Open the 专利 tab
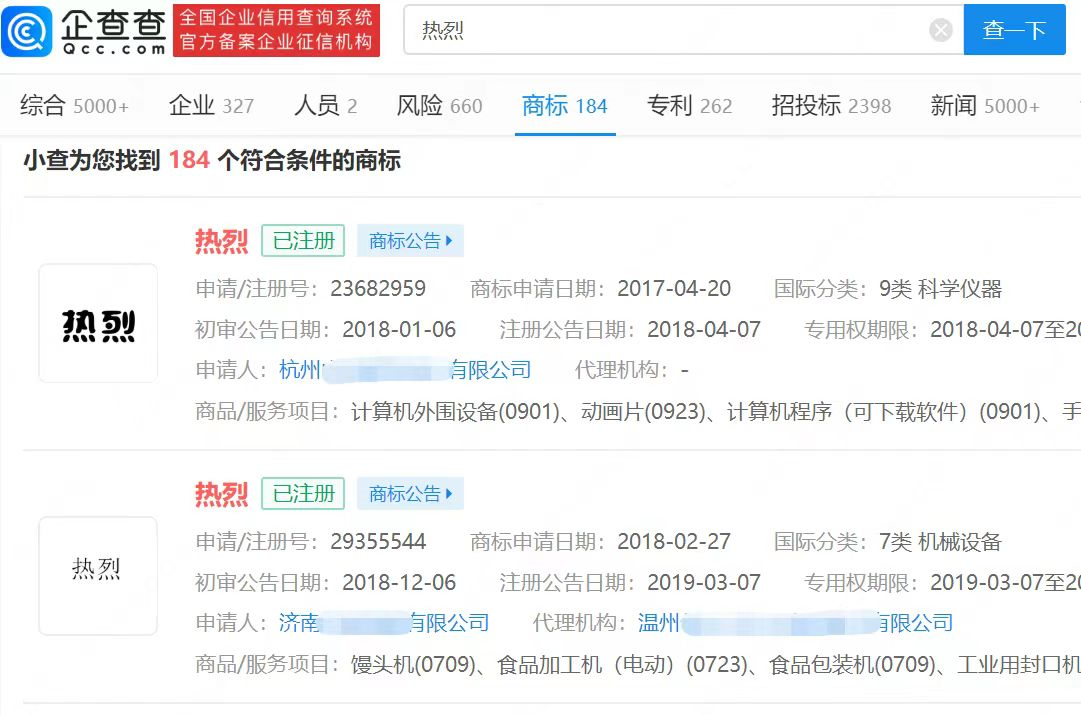 click(689, 106)
